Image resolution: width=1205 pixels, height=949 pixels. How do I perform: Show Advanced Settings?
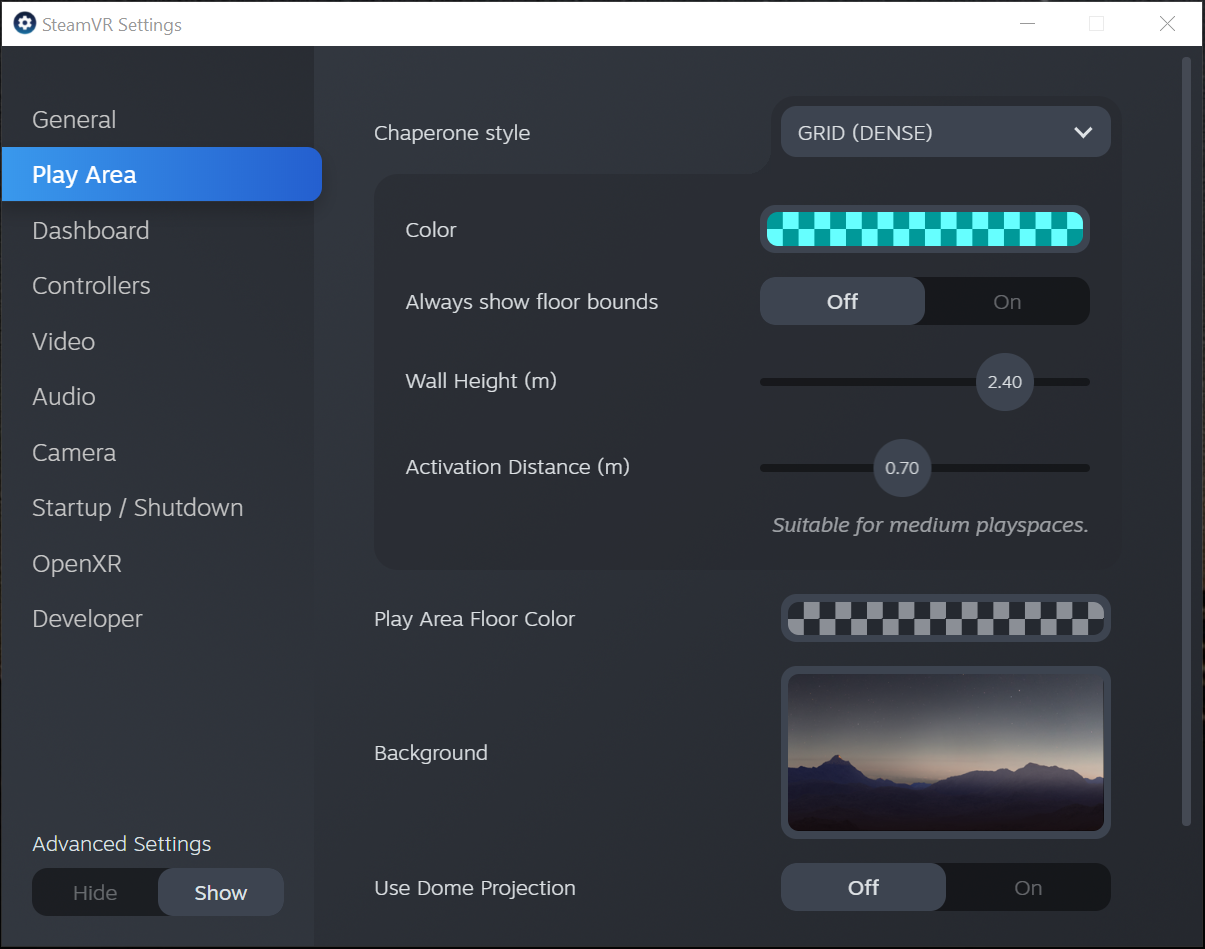tap(221, 893)
